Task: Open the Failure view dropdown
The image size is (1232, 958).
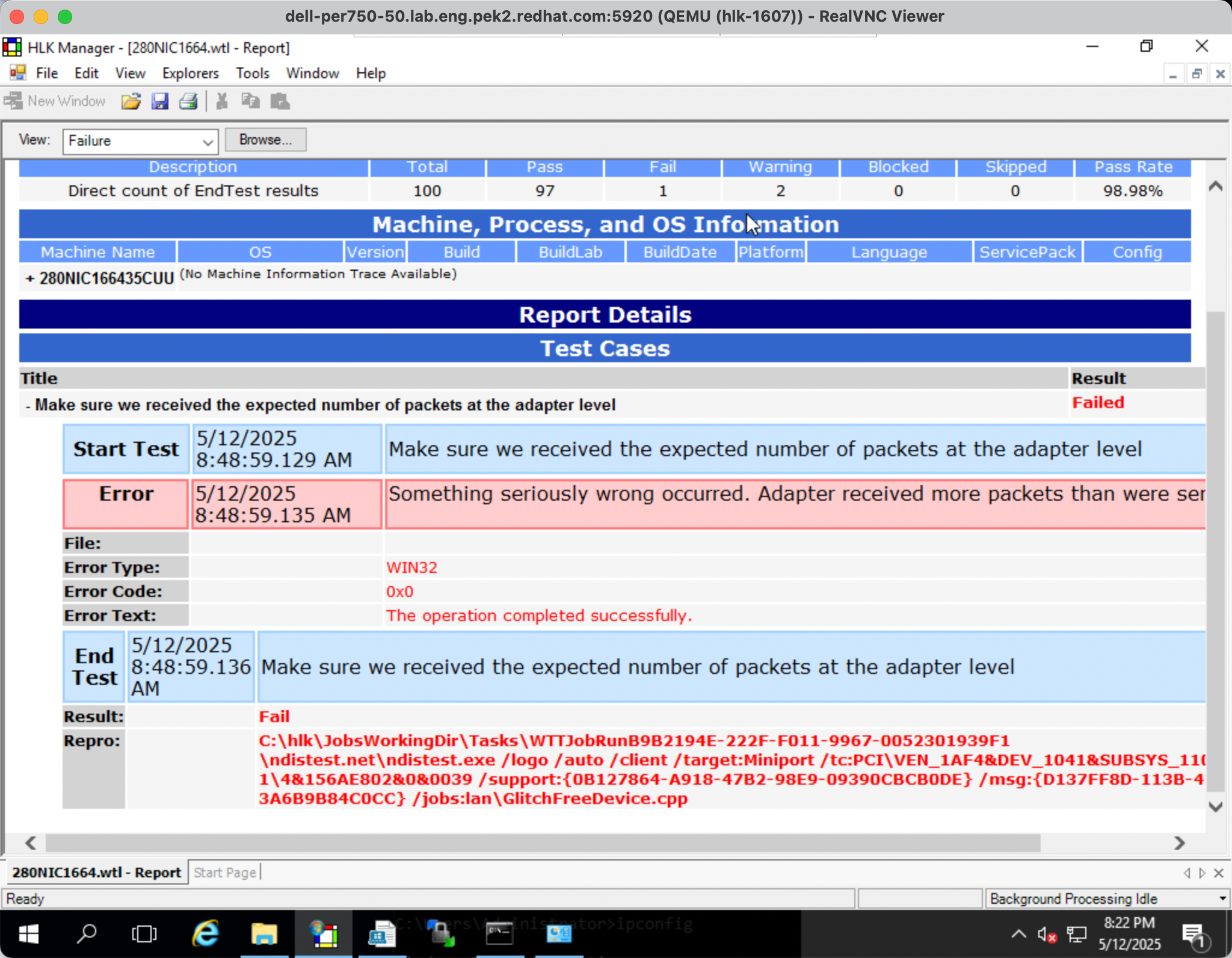Action: (x=207, y=142)
